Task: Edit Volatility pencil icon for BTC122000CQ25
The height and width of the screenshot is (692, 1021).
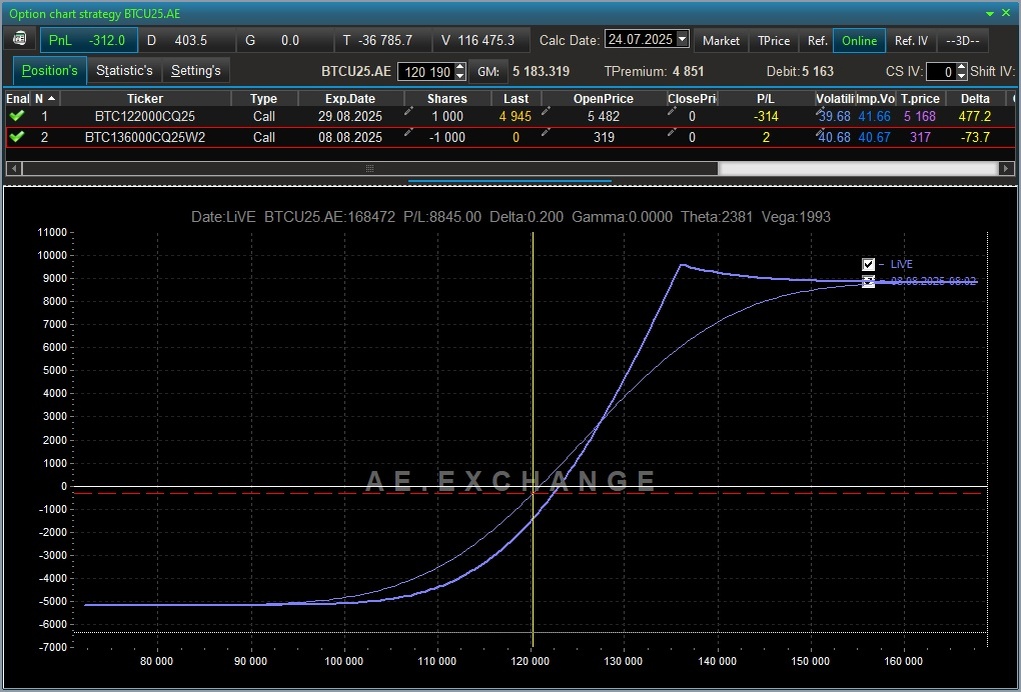Action: click(x=820, y=112)
